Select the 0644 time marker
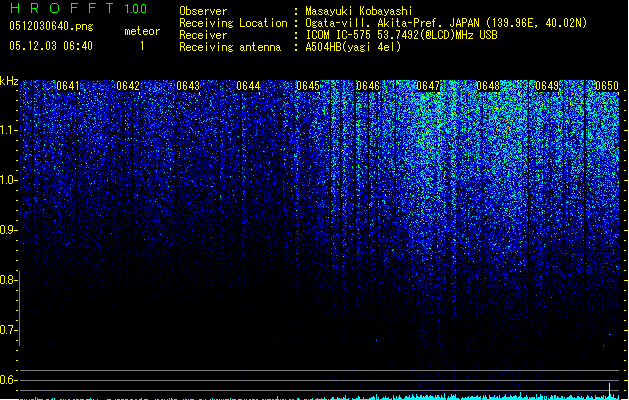The width and height of the screenshot is (629, 400). point(248,86)
